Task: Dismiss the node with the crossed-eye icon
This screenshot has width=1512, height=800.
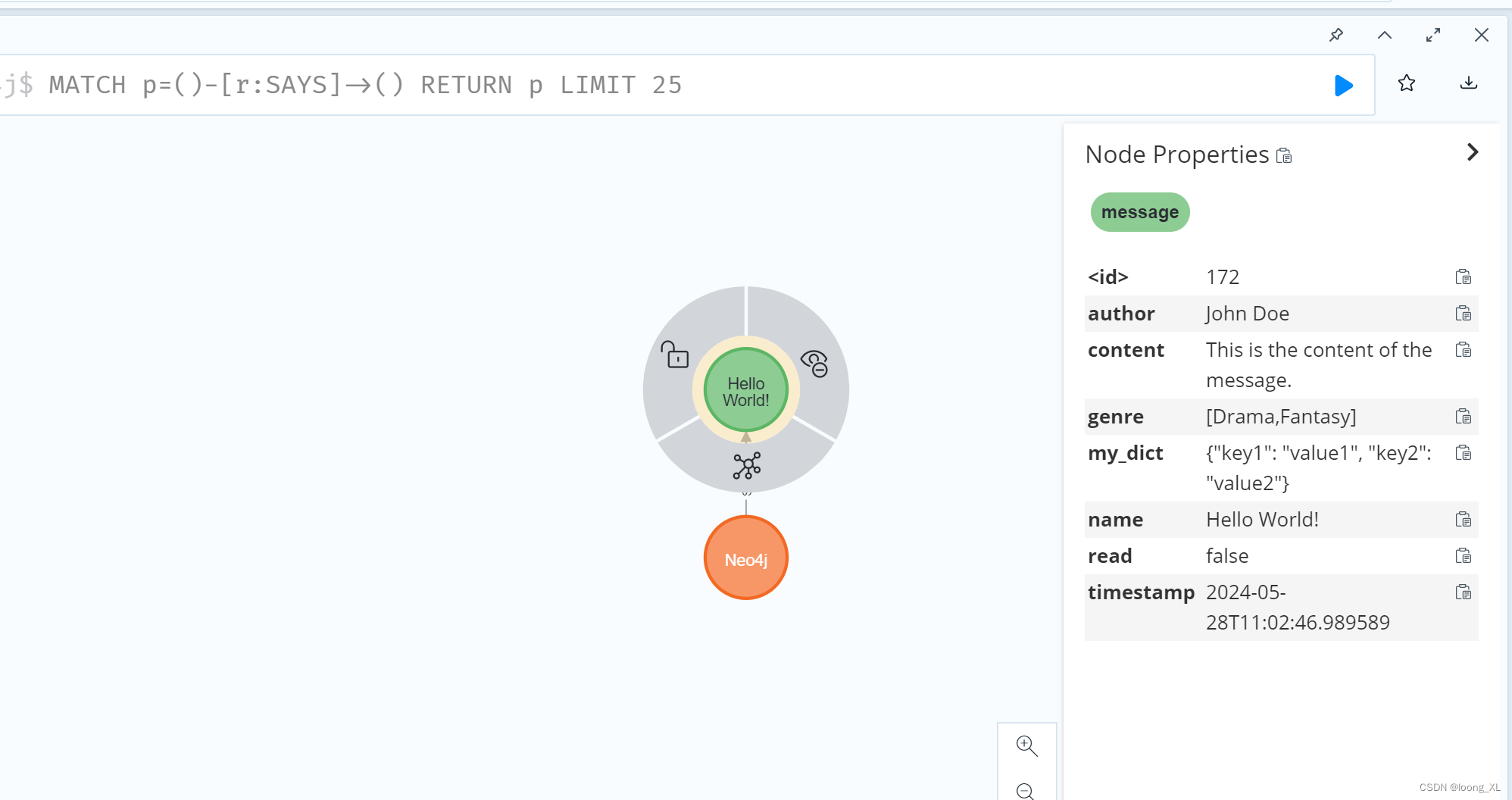Action: [815, 364]
